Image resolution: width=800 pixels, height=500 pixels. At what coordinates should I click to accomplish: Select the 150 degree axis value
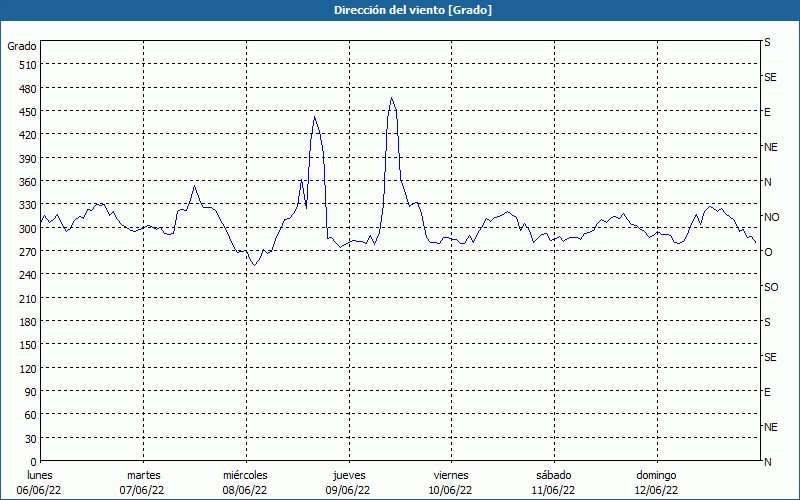pos(28,345)
